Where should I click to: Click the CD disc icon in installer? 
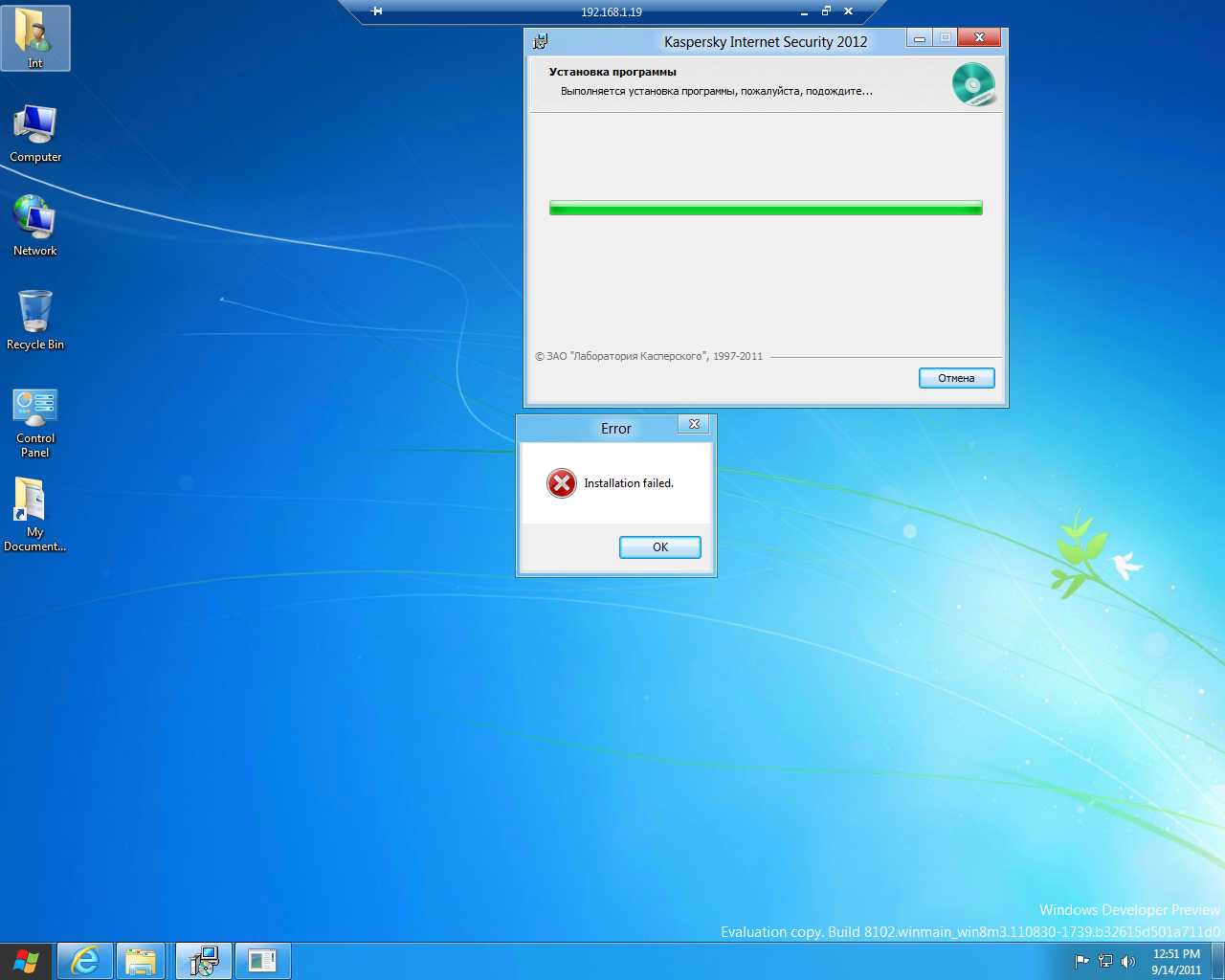tap(973, 84)
